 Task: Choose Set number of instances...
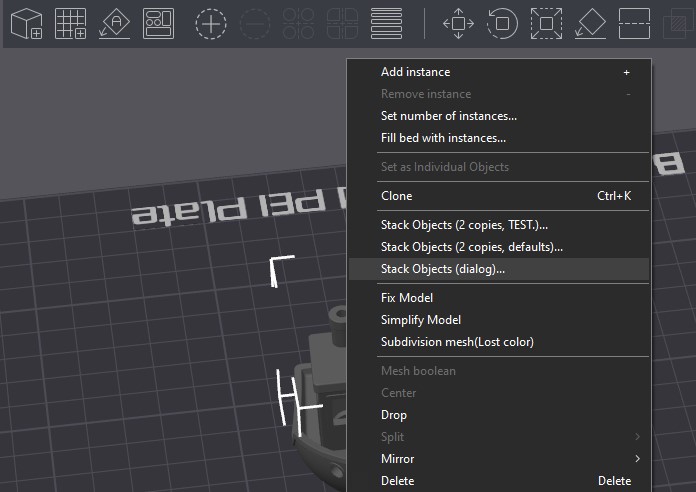click(x=499, y=116)
